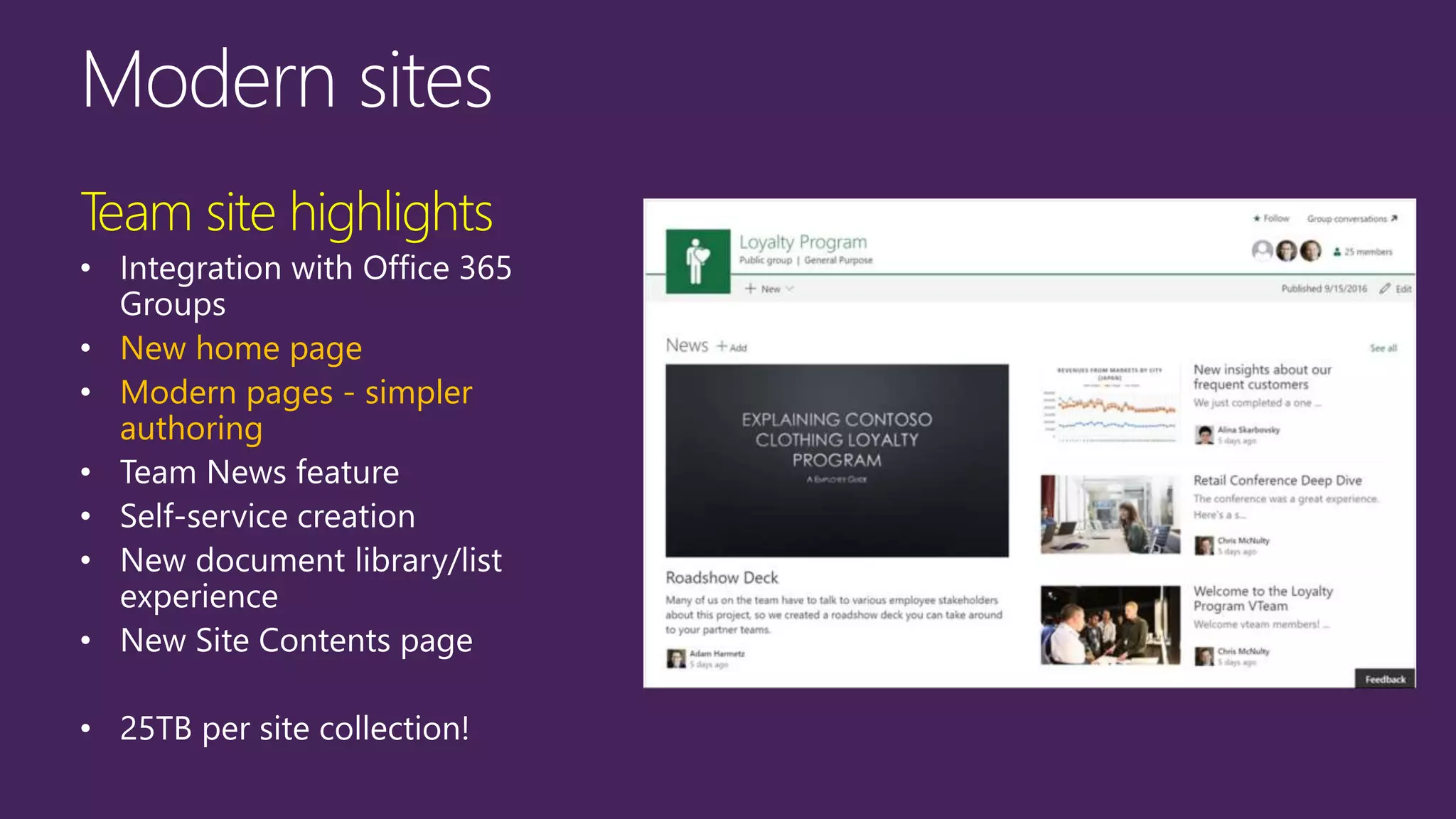Click the Edit pencil button
Screen dimensions: 1456x819
[1396, 289]
